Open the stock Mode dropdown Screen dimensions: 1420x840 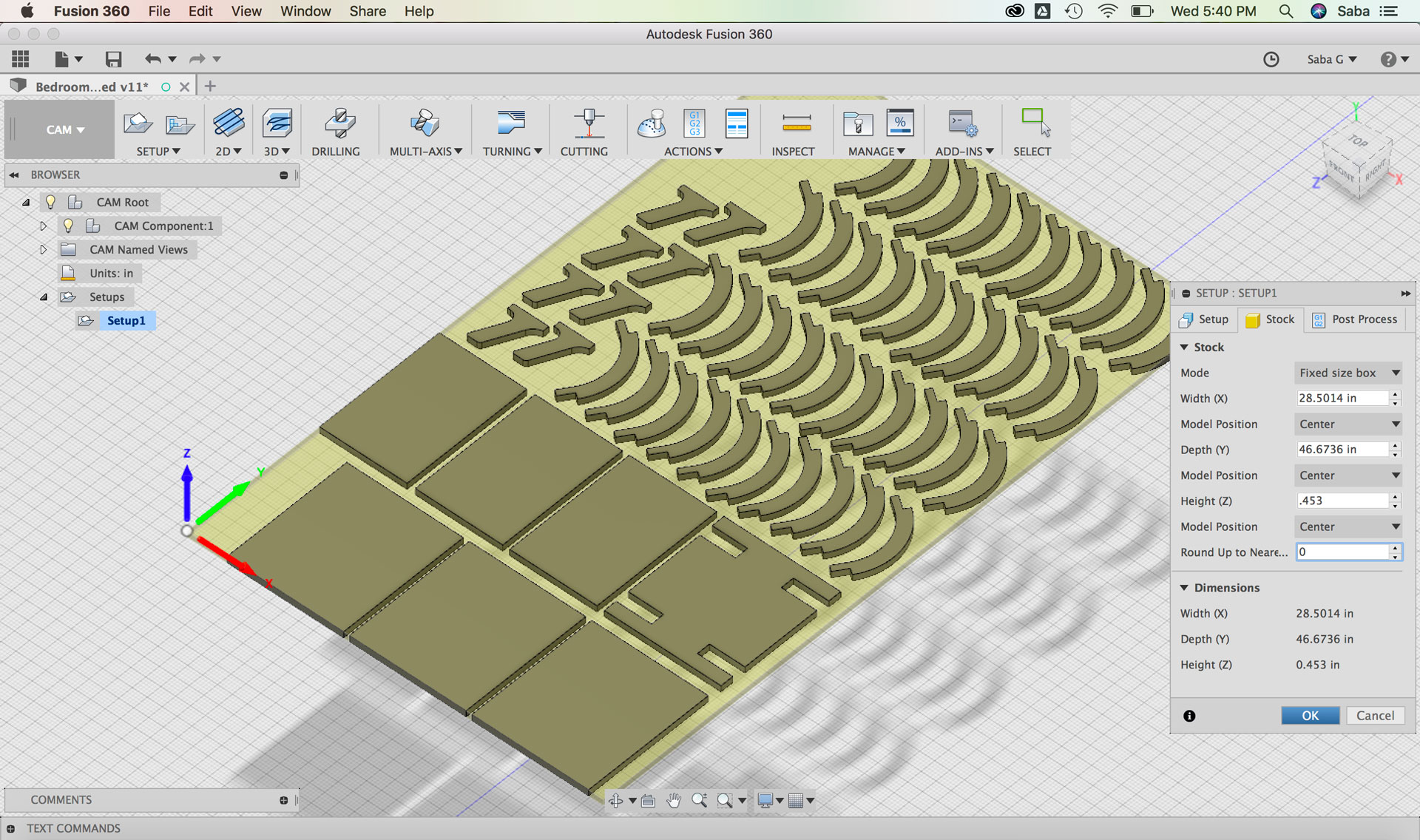click(1348, 373)
